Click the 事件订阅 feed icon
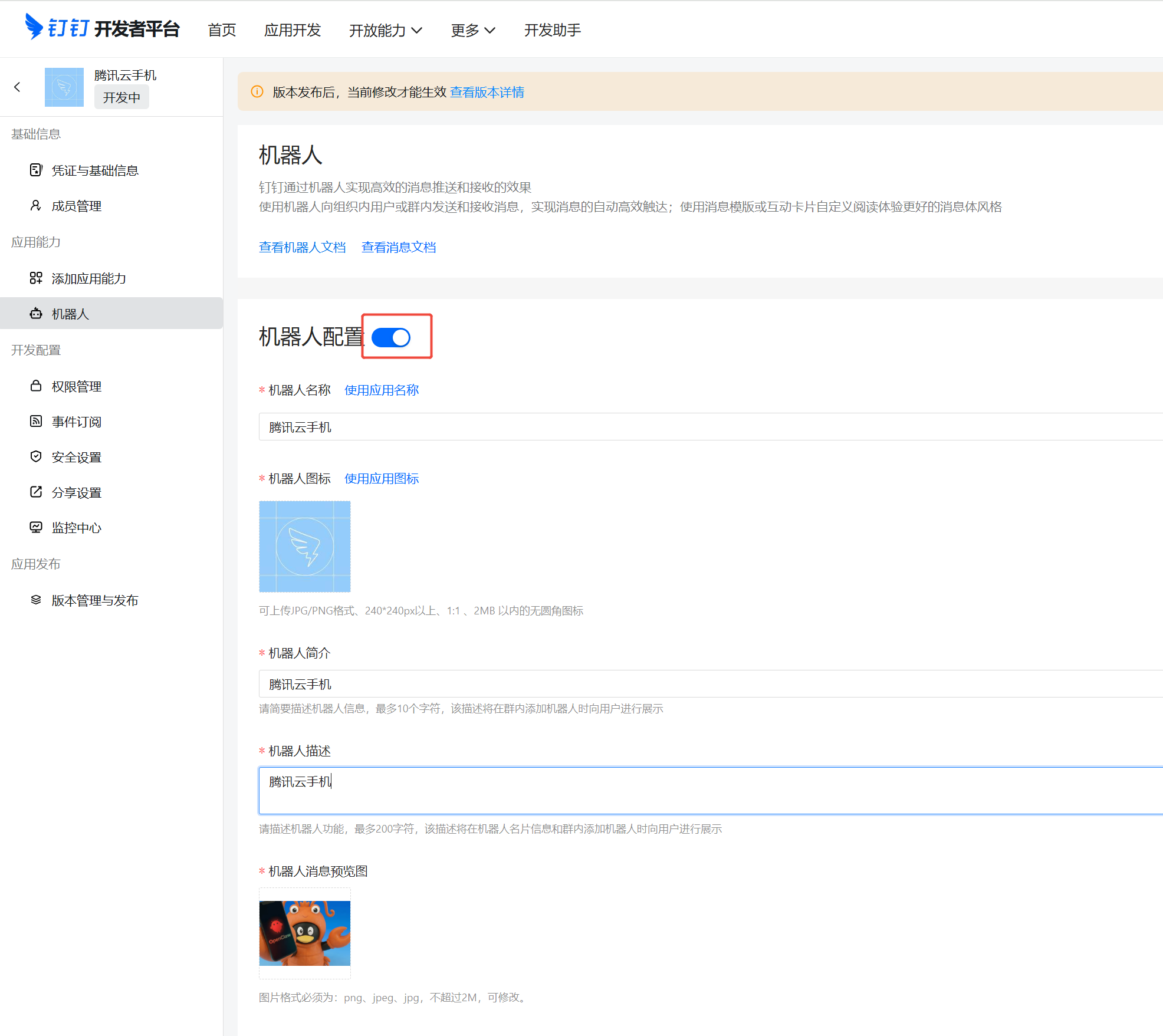 point(36,421)
